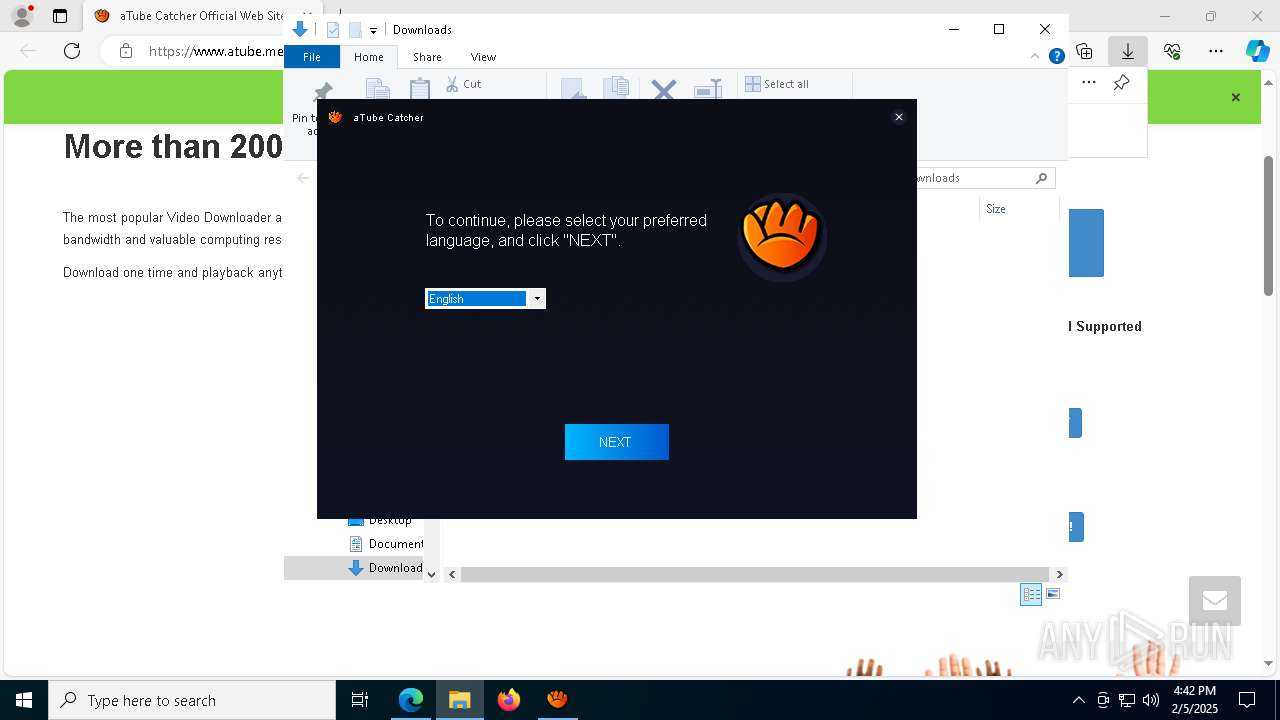Viewport: 1280px width, 720px height.
Task: Open the Copilot icon in Edge
Action: click(x=1257, y=51)
